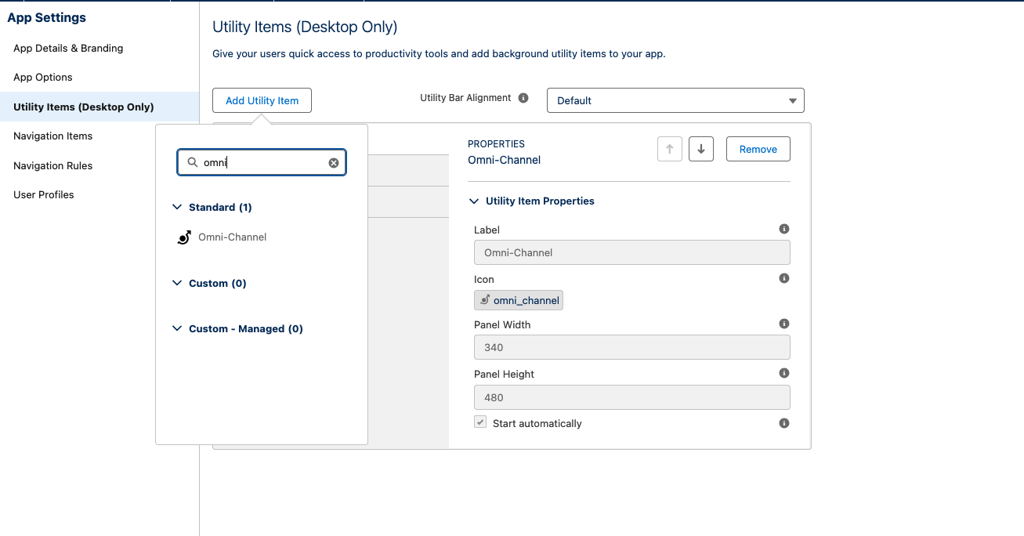Click the Label input field
1024x536 pixels.
click(x=632, y=253)
